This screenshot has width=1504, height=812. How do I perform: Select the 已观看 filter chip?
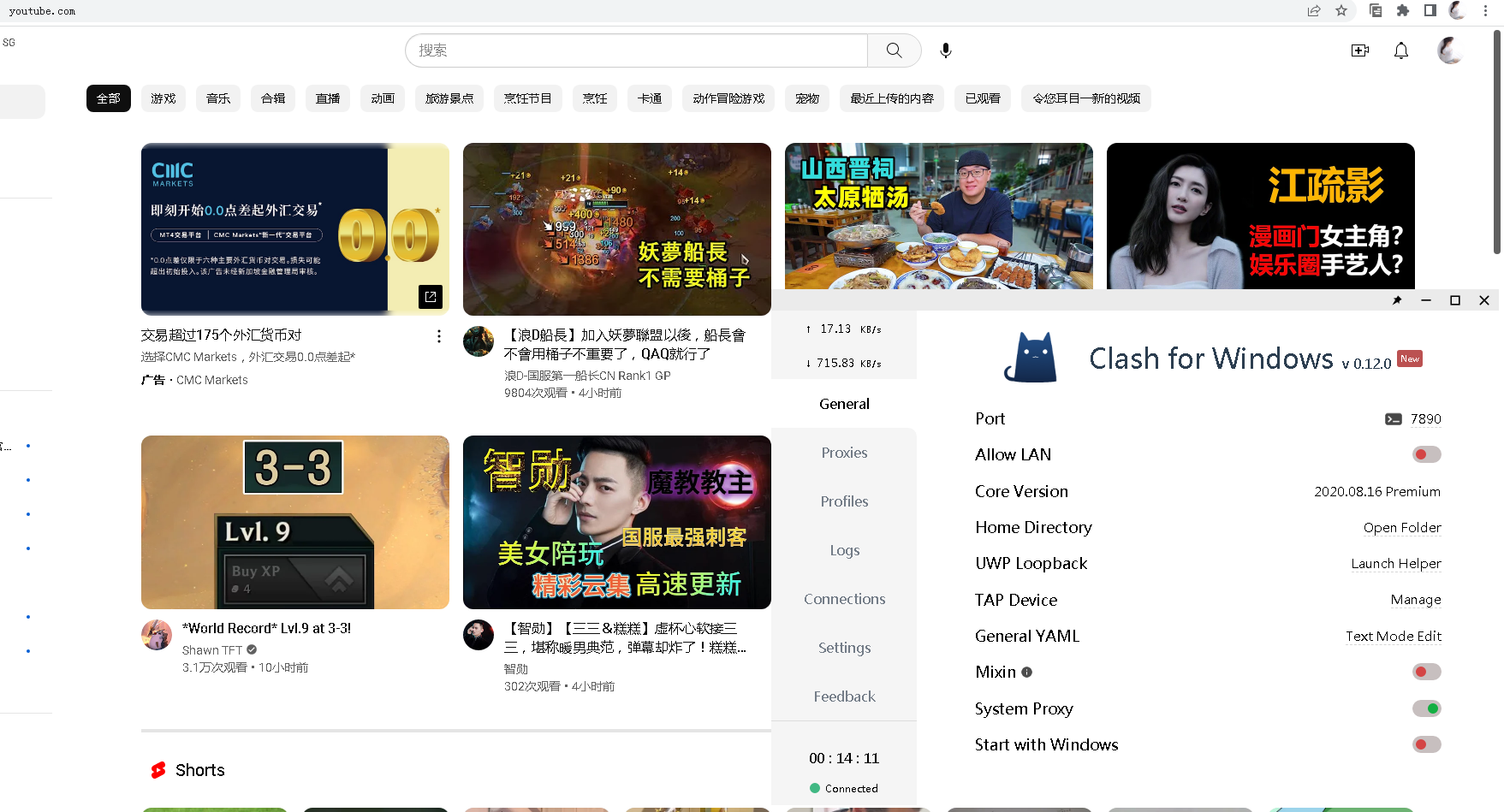pos(983,98)
